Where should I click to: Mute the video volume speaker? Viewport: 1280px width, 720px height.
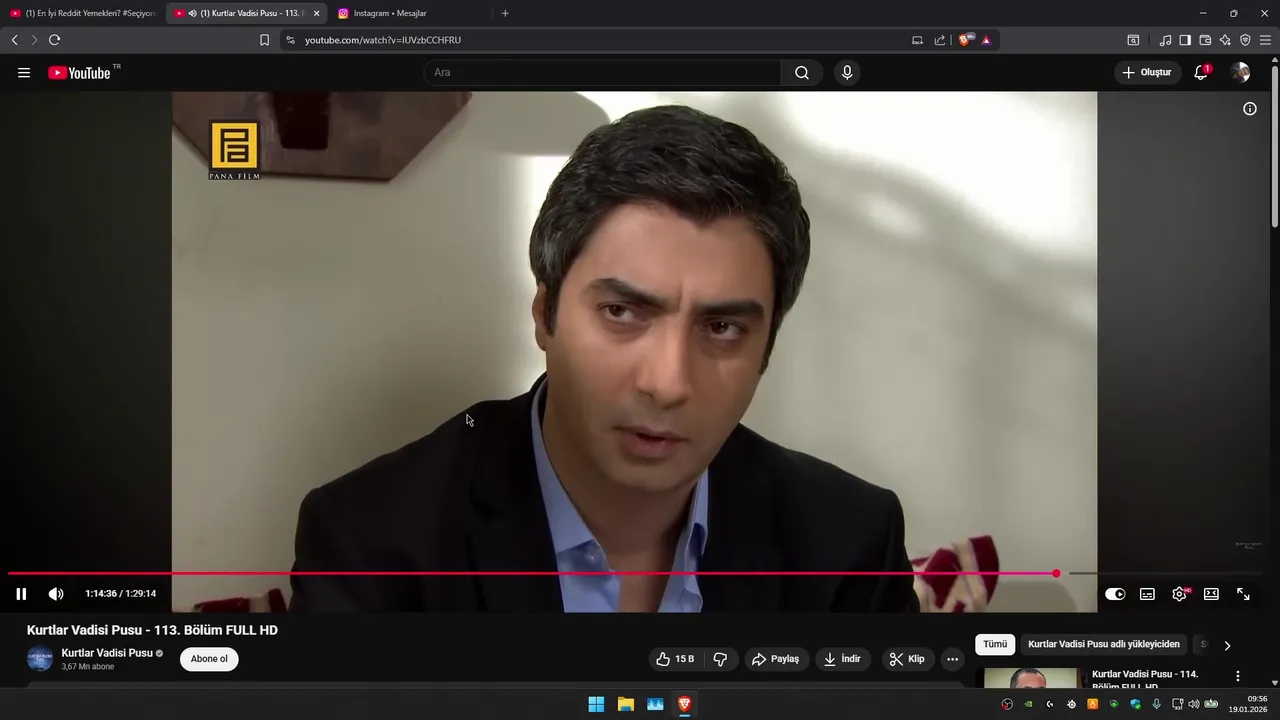pyautogui.click(x=56, y=594)
